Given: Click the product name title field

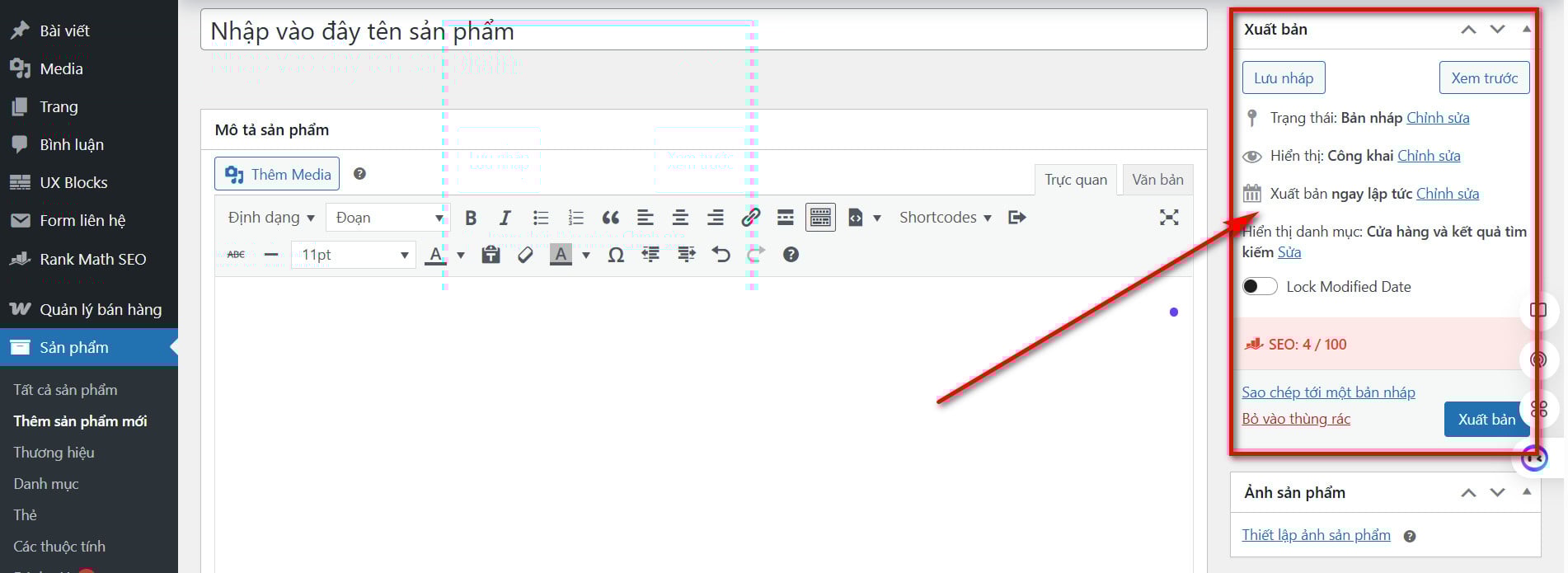Looking at the screenshot, I should click(x=703, y=31).
